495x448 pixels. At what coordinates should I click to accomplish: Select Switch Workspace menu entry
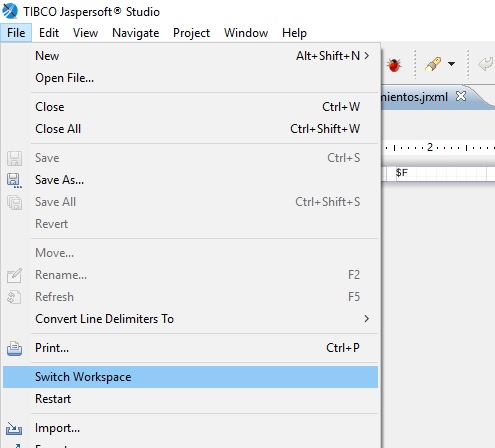point(190,377)
